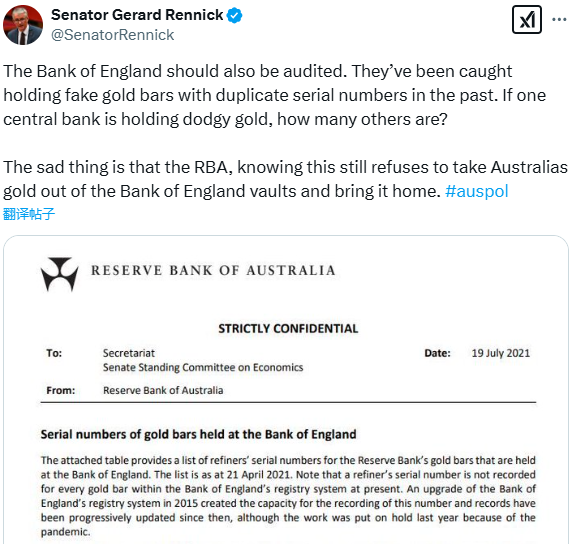583x544 pixels.
Task: Click the Serial numbers of gold bars heading
Action: pyautogui.click(x=199, y=434)
